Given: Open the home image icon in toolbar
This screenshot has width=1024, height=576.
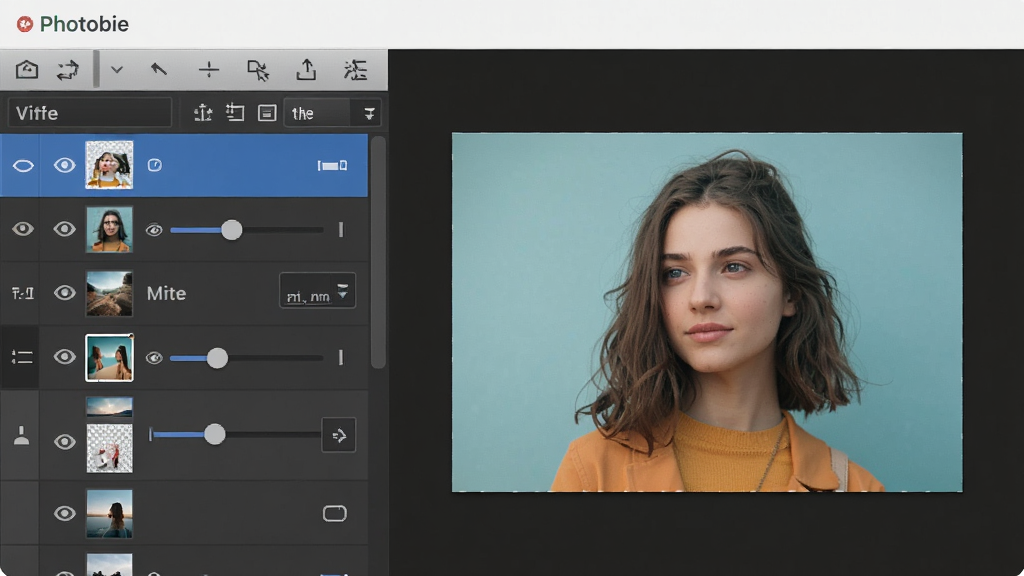Looking at the screenshot, I should 27,69.
